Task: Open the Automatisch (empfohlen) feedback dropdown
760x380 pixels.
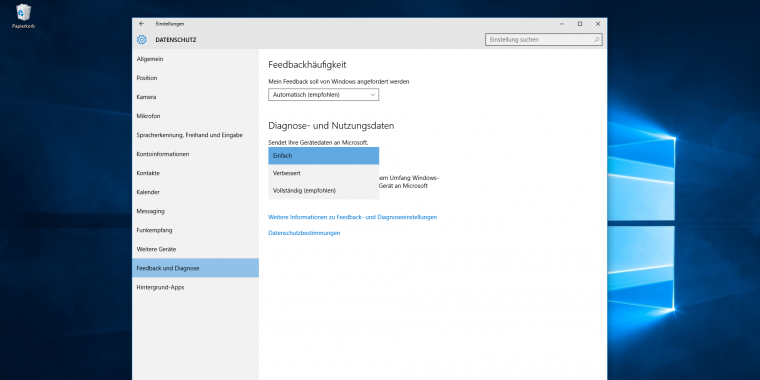Action: click(x=323, y=95)
